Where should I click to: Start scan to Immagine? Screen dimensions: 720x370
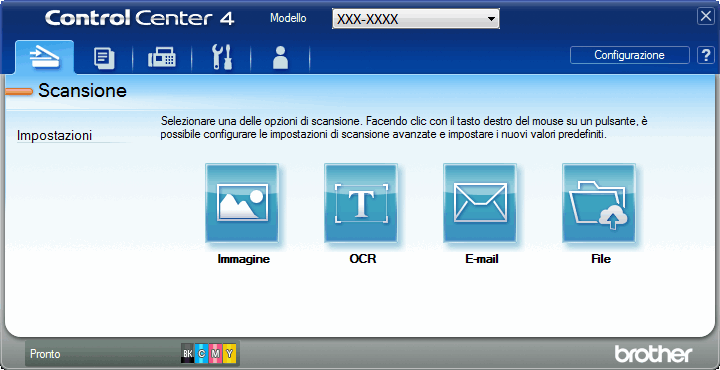pyautogui.click(x=242, y=203)
